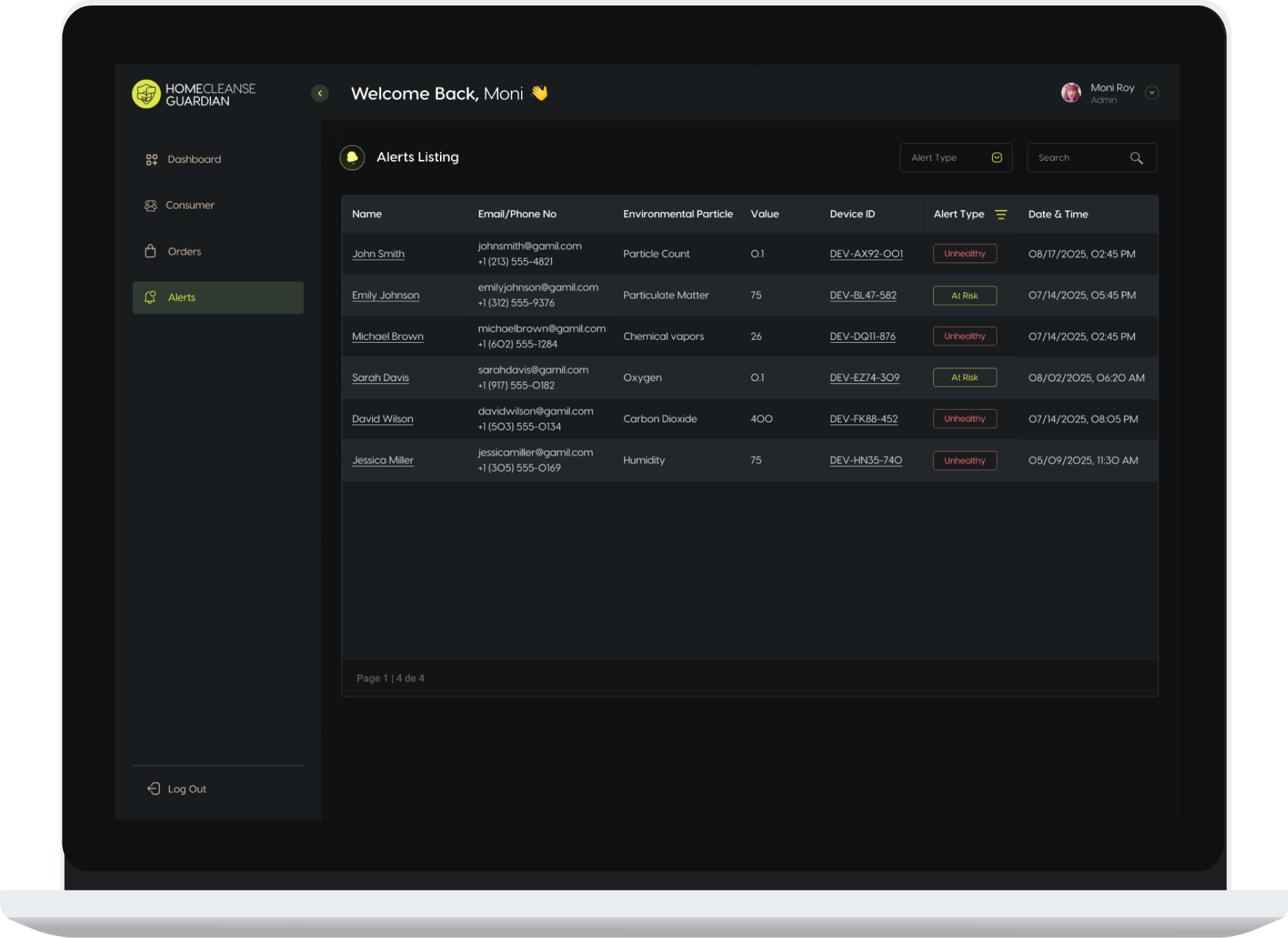The height and width of the screenshot is (938, 1288).
Task: Click the Dashboard grid icon in sidebar
Action: pyautogui.click(x=152, y=159)
